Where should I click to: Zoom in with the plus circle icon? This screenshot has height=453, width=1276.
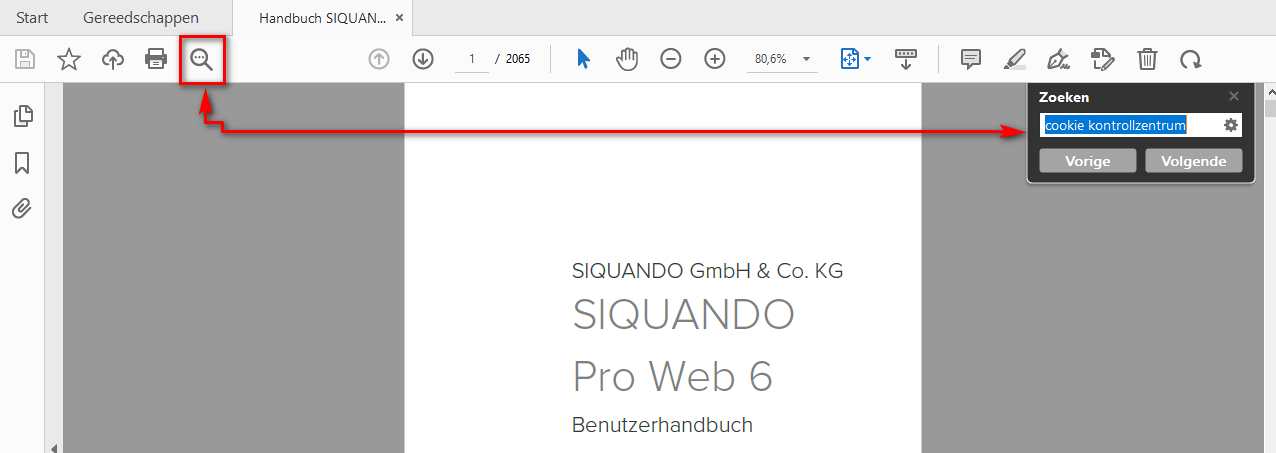[x=715, y=59]
